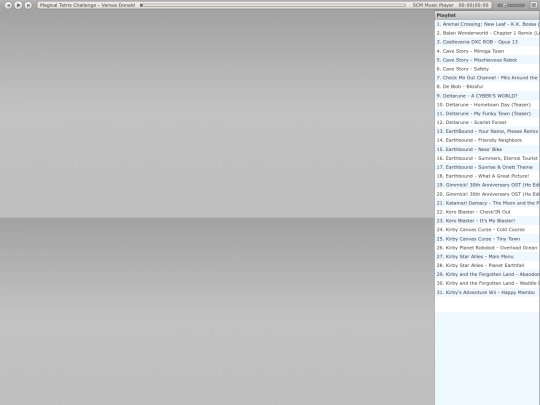This screenshot has height=405, width=540.
Task: Play 'Check Mii Out Channel - Miis Around the' track
Action: coord(487,78)
